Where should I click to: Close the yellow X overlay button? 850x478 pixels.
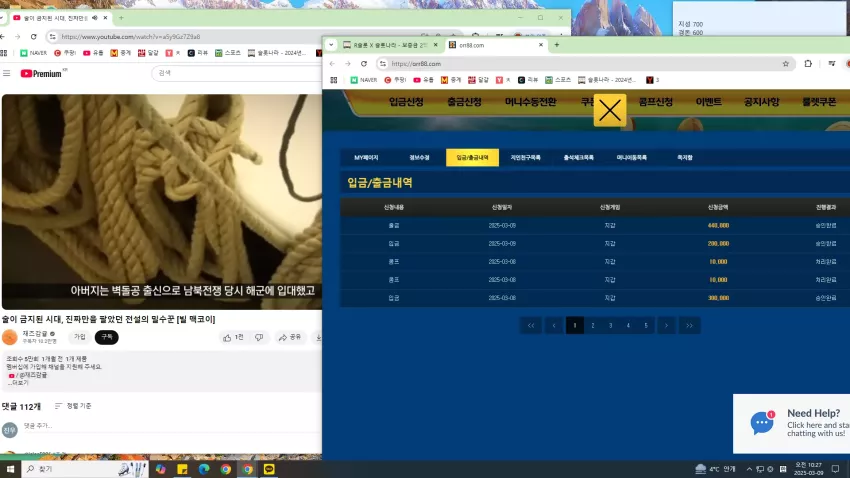click(610, 111)
